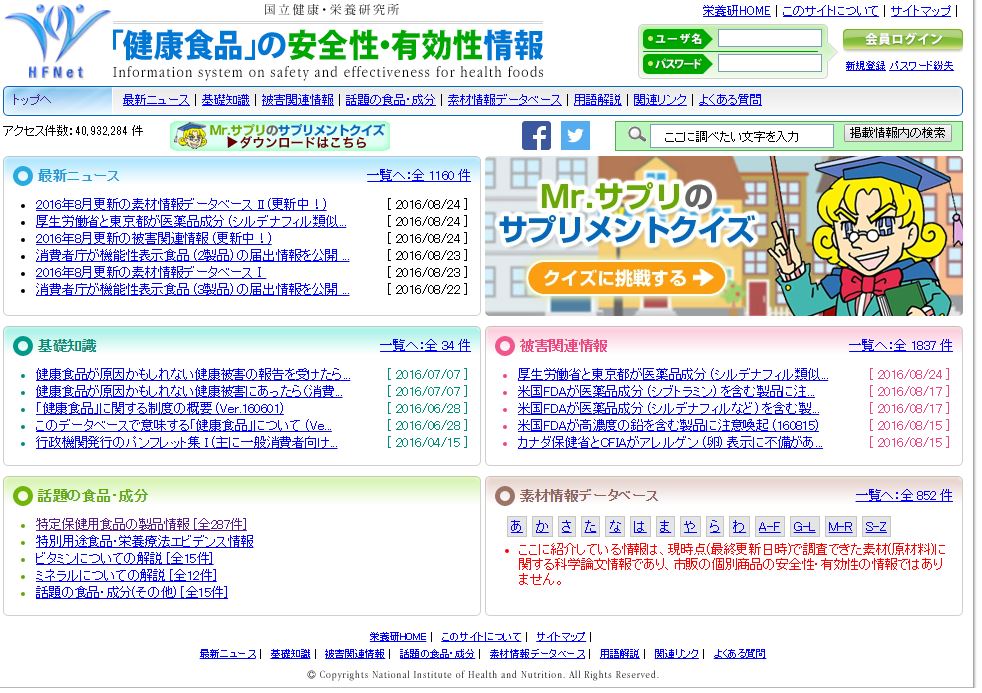The image size is (982, 693).
Task: Open 用語解説 in the top navigation bar
Action: [x=597, y=100]
